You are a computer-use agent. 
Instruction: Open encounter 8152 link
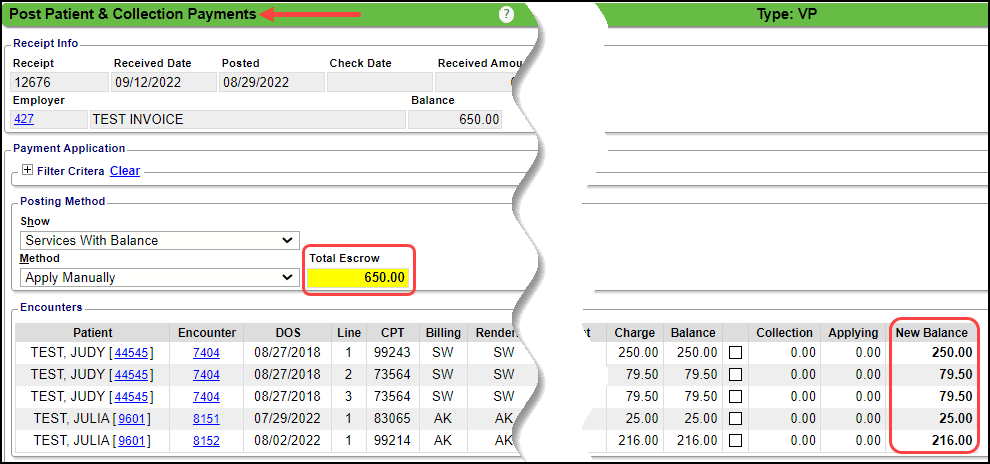point(206,440)
